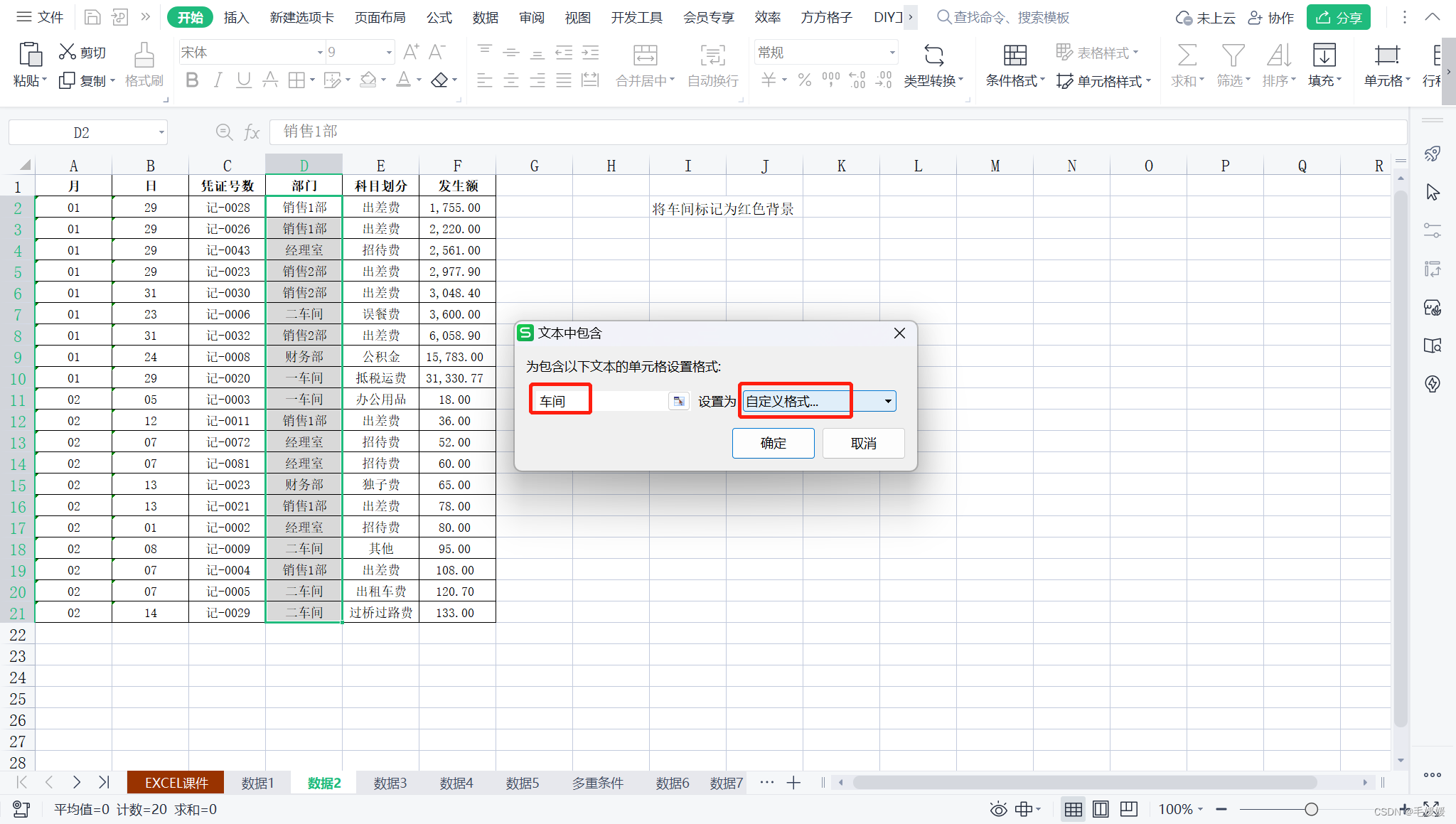Screen dimensions: 1456x824
Task: Open Conditional Formatting (条件格式) icon
Action: 1015,55
